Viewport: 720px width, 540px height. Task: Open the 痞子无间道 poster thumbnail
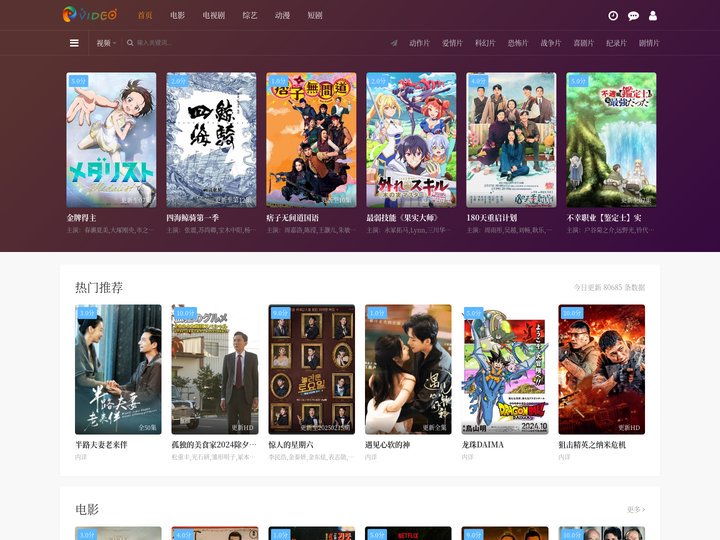click(x=311, y=140)
